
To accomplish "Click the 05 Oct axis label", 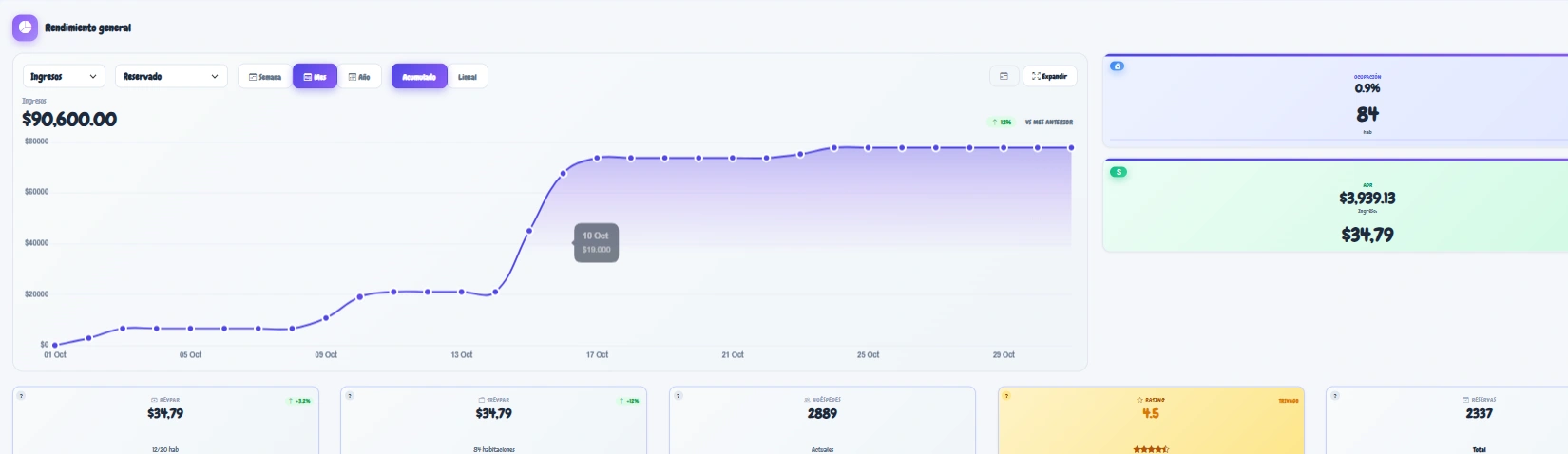I will (191, 355).
